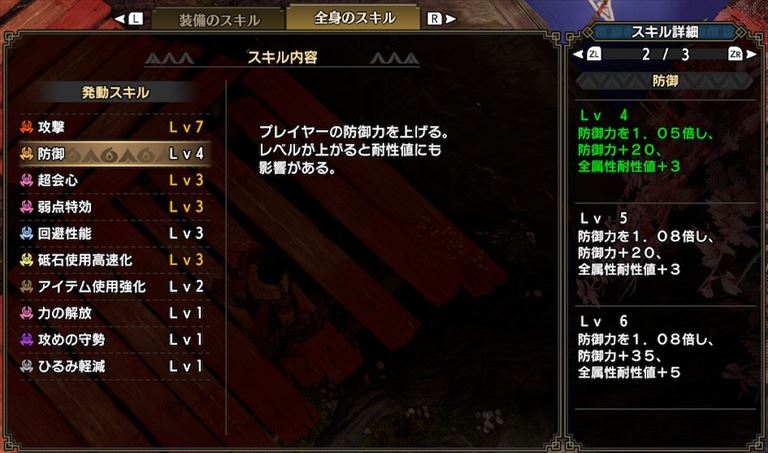Click the purple 攻めの守勢 skill icon
The width and height of the screenshot is (768, 453).
click(x=26, y=339)
